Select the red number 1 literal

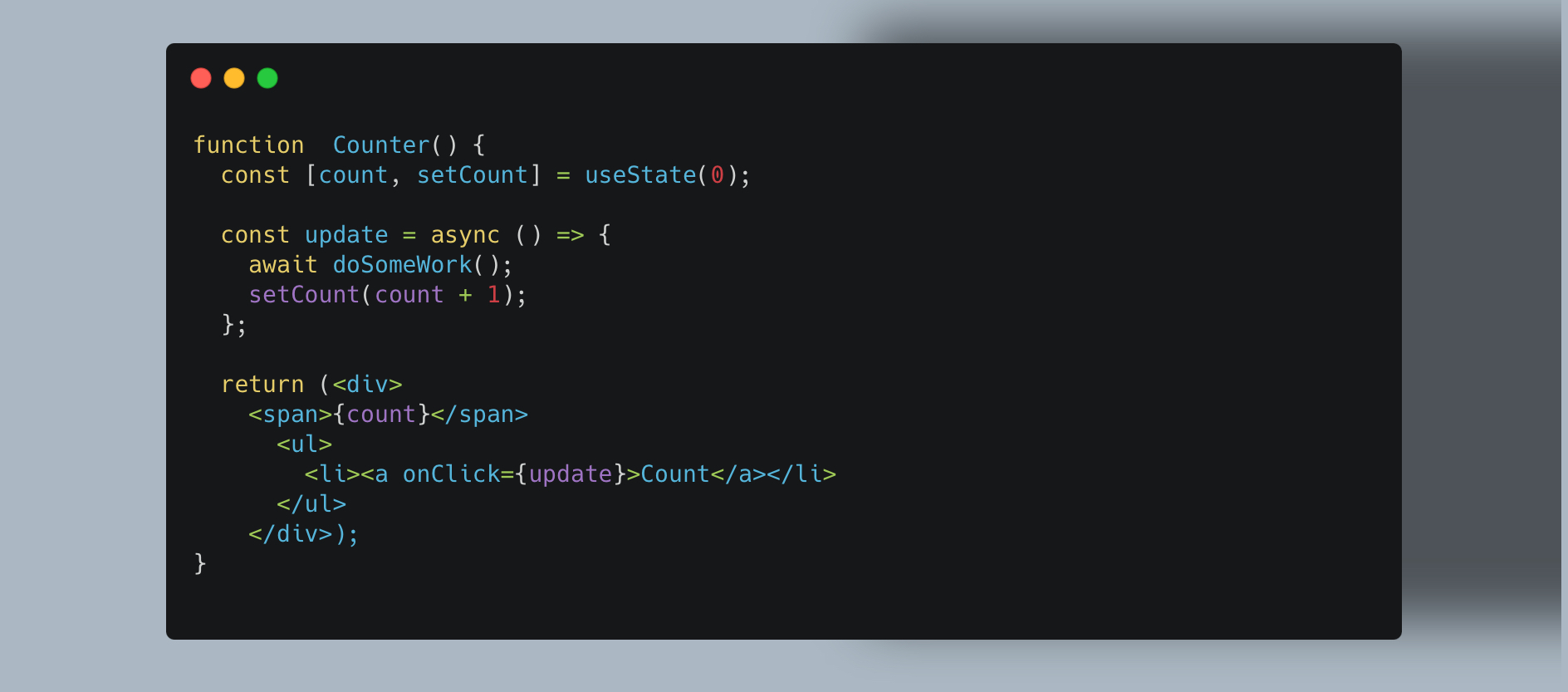tap(493, 295)
